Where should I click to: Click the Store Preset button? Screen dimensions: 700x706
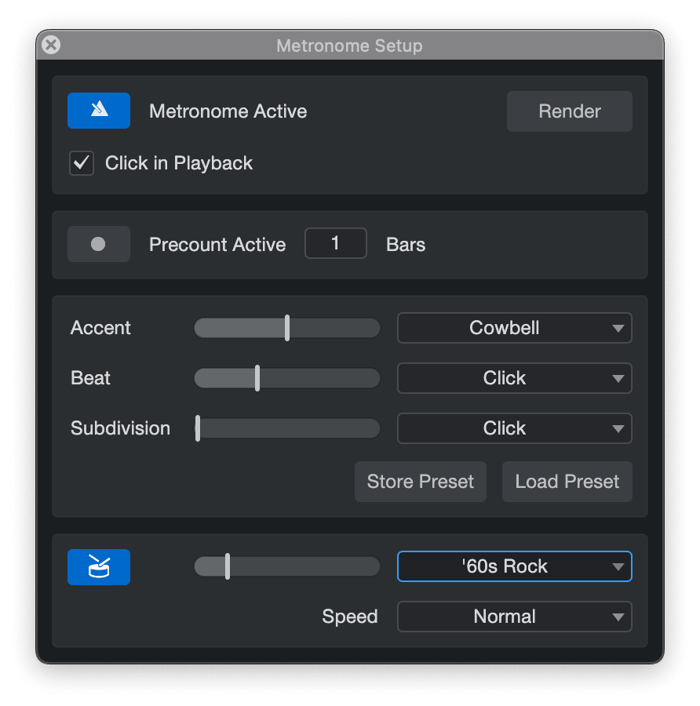[420, 482]
